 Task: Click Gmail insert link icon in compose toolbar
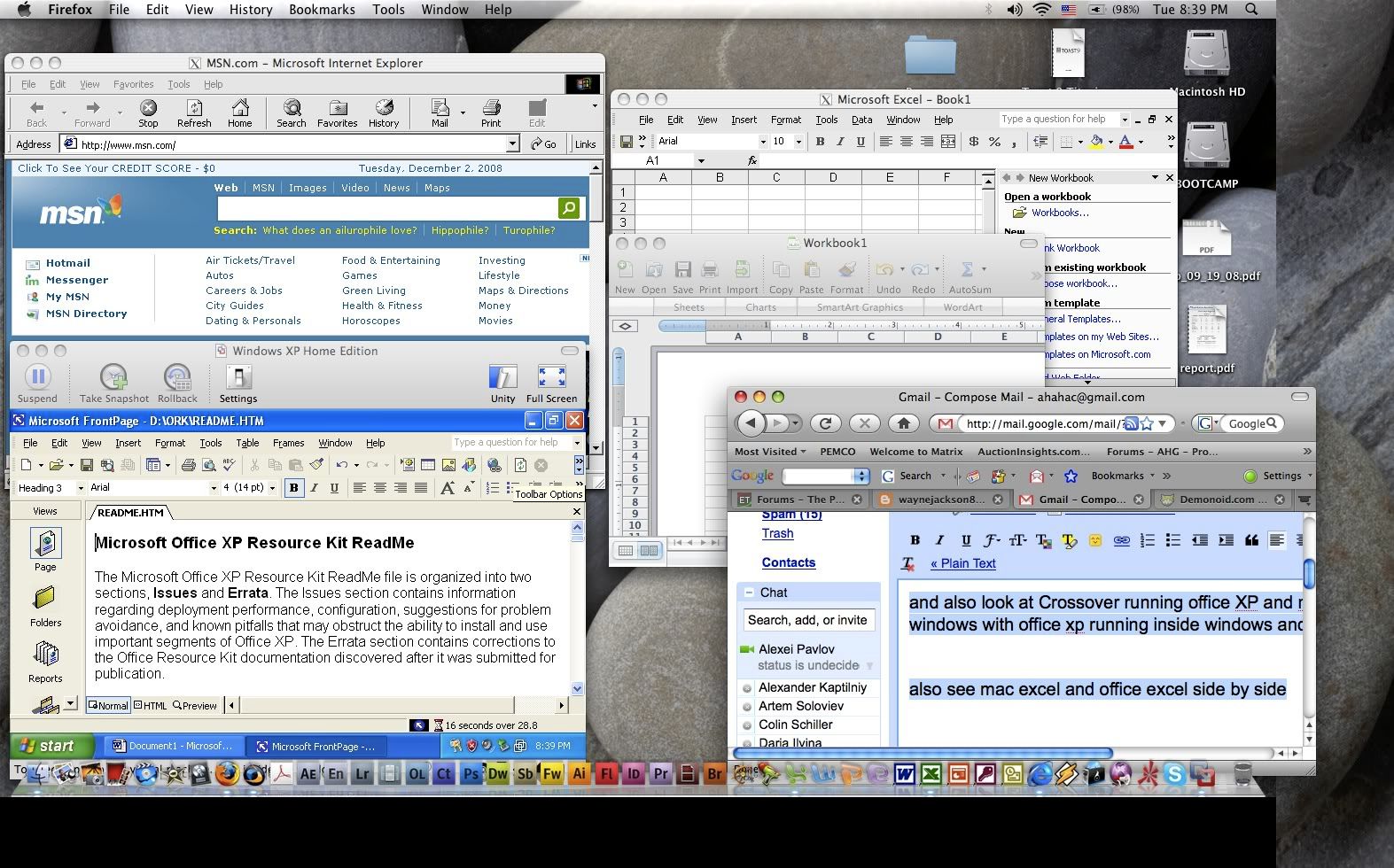[x=1121, y=540]
